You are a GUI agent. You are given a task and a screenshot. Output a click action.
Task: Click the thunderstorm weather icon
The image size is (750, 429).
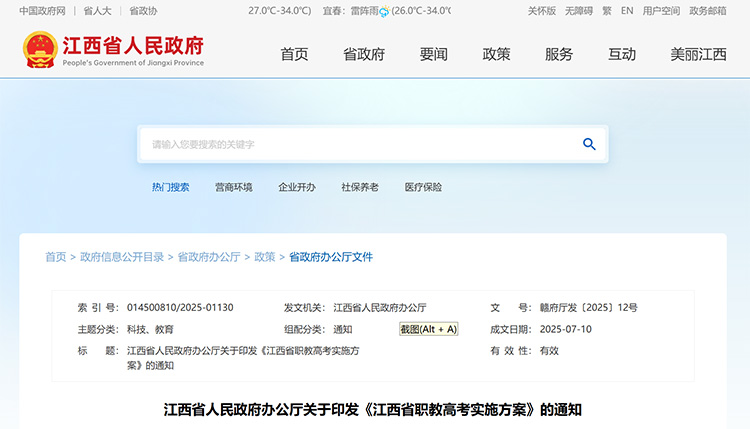(384, 11)
